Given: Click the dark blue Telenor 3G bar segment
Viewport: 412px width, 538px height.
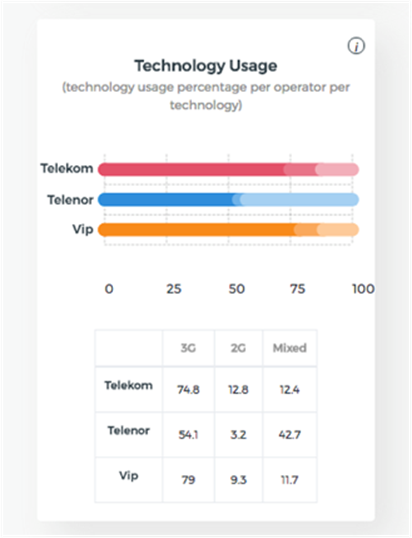Looking at the screenshot, I should pos(168,199).
